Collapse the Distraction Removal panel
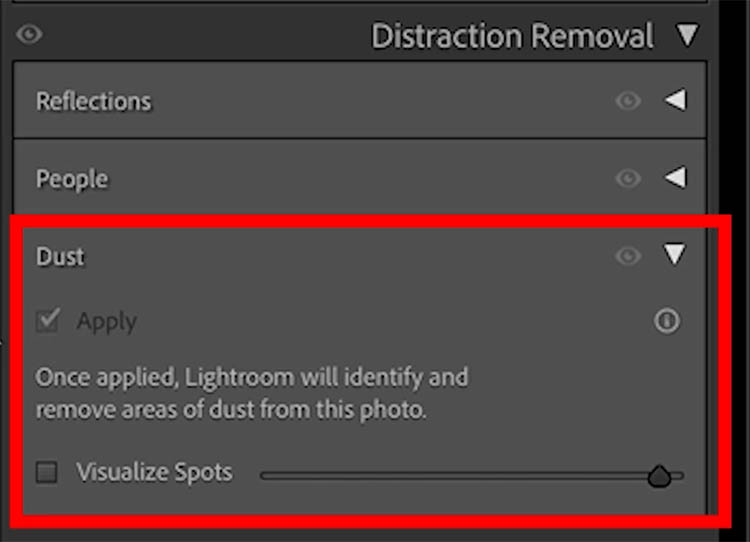The image size is (750, 542). point(687,37)
